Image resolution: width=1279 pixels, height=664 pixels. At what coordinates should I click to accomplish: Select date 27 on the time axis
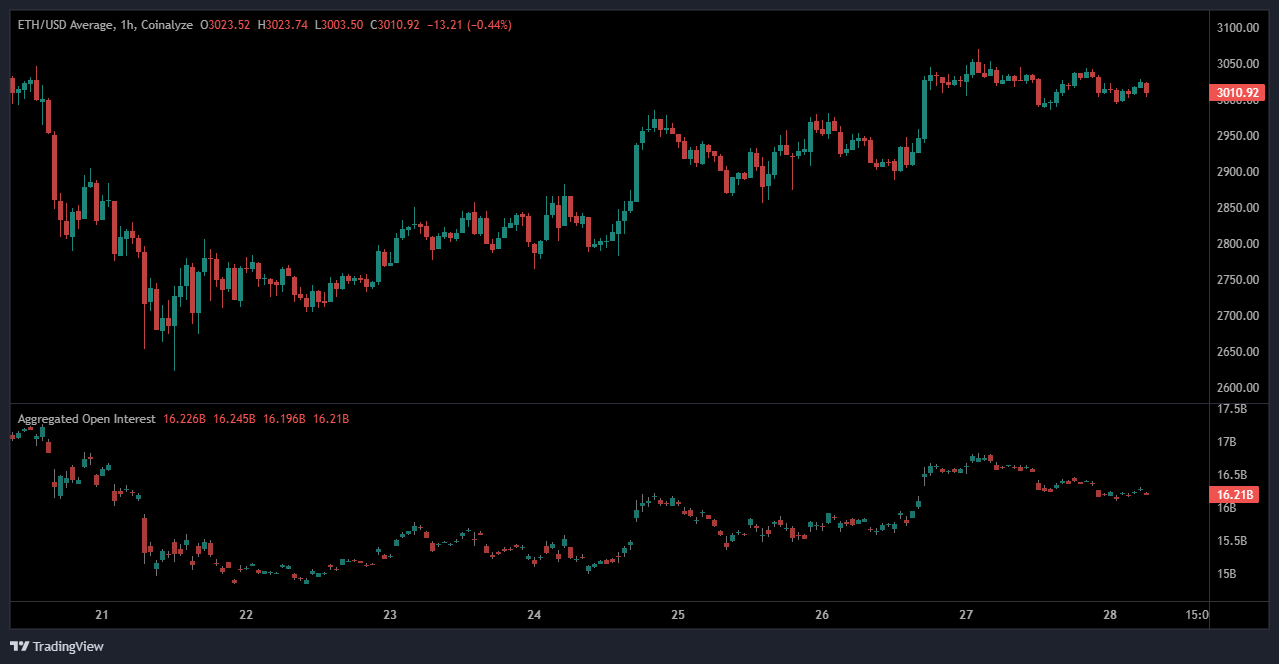coord(966,615)
